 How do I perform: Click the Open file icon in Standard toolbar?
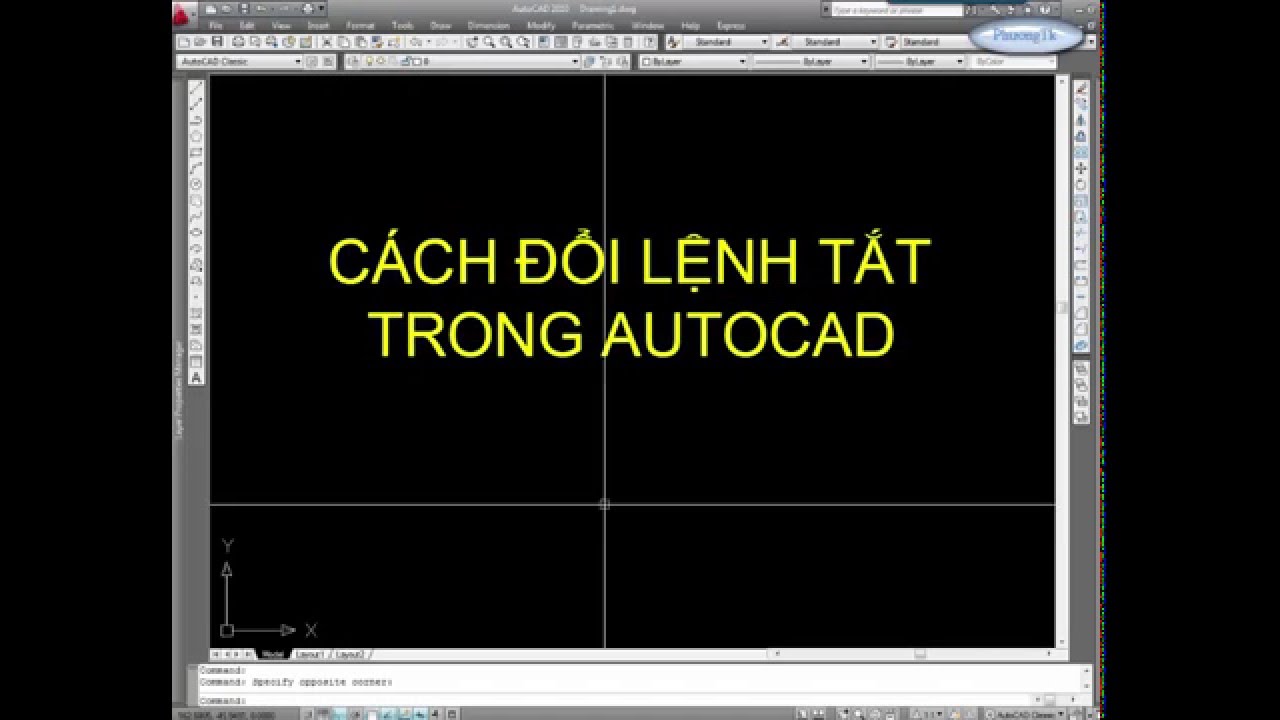pyautogui.click(x=200, y=42)
